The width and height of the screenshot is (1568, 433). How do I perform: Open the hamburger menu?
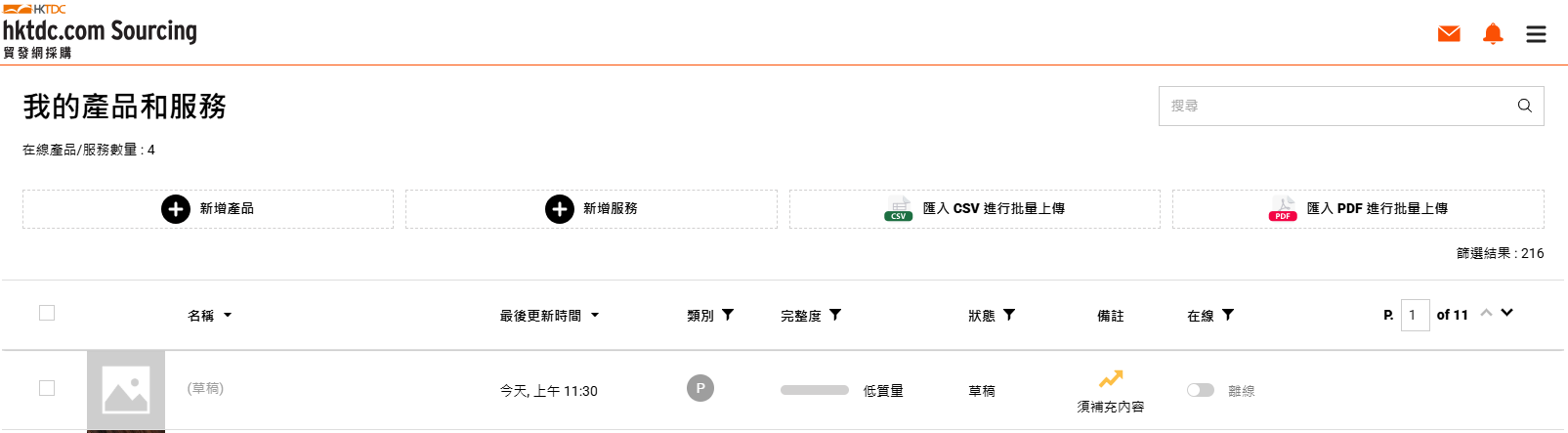pyautogui.click(x=1536, y=34)
